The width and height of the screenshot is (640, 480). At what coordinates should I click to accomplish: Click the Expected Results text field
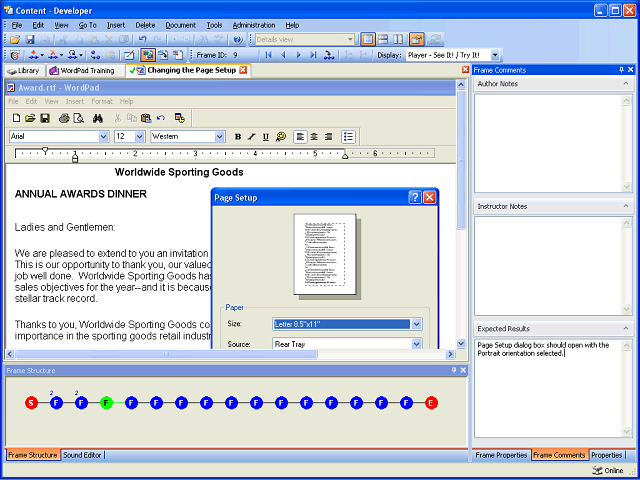pos(548,388)
